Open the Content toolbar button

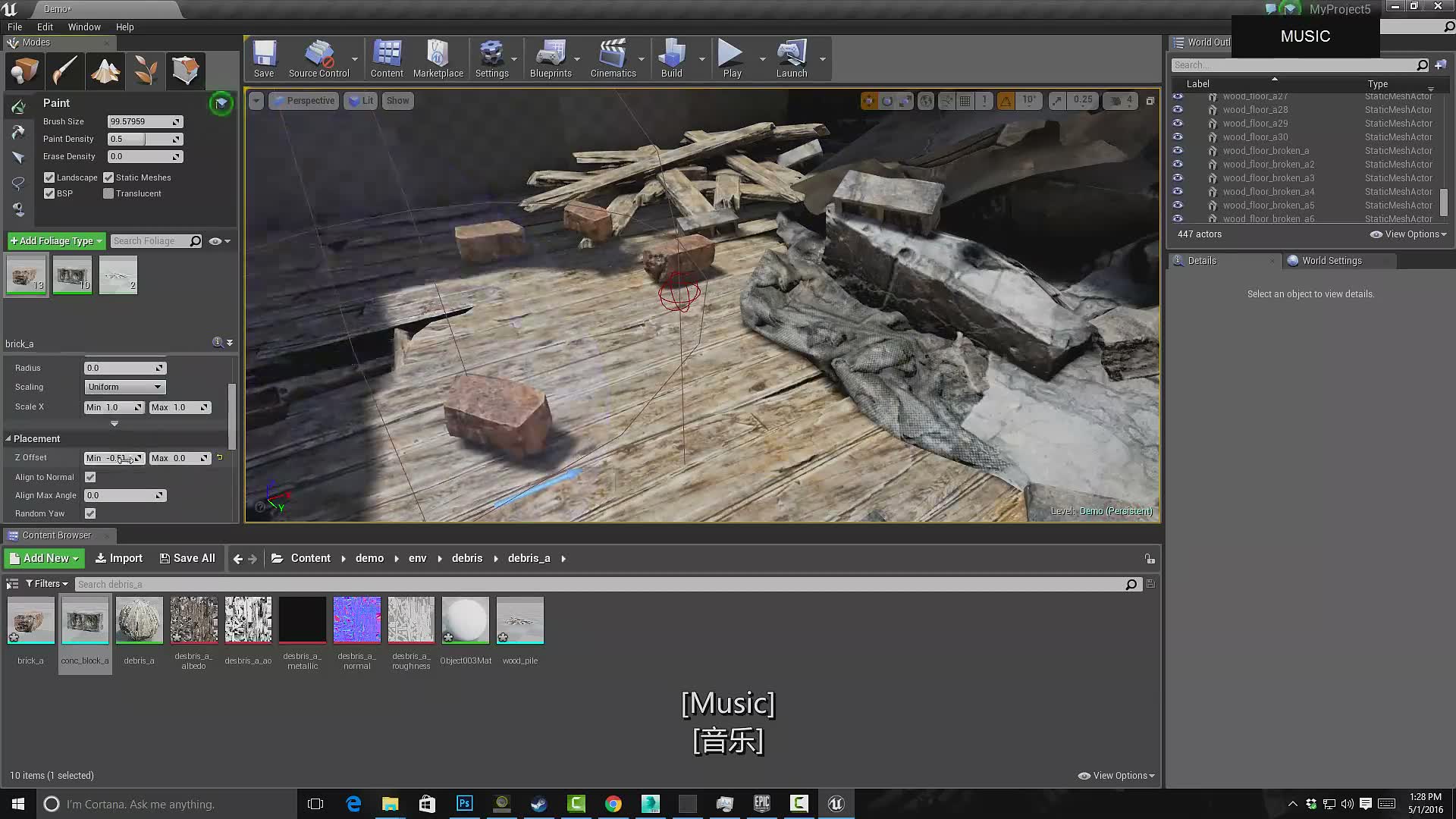click(387, 59)
